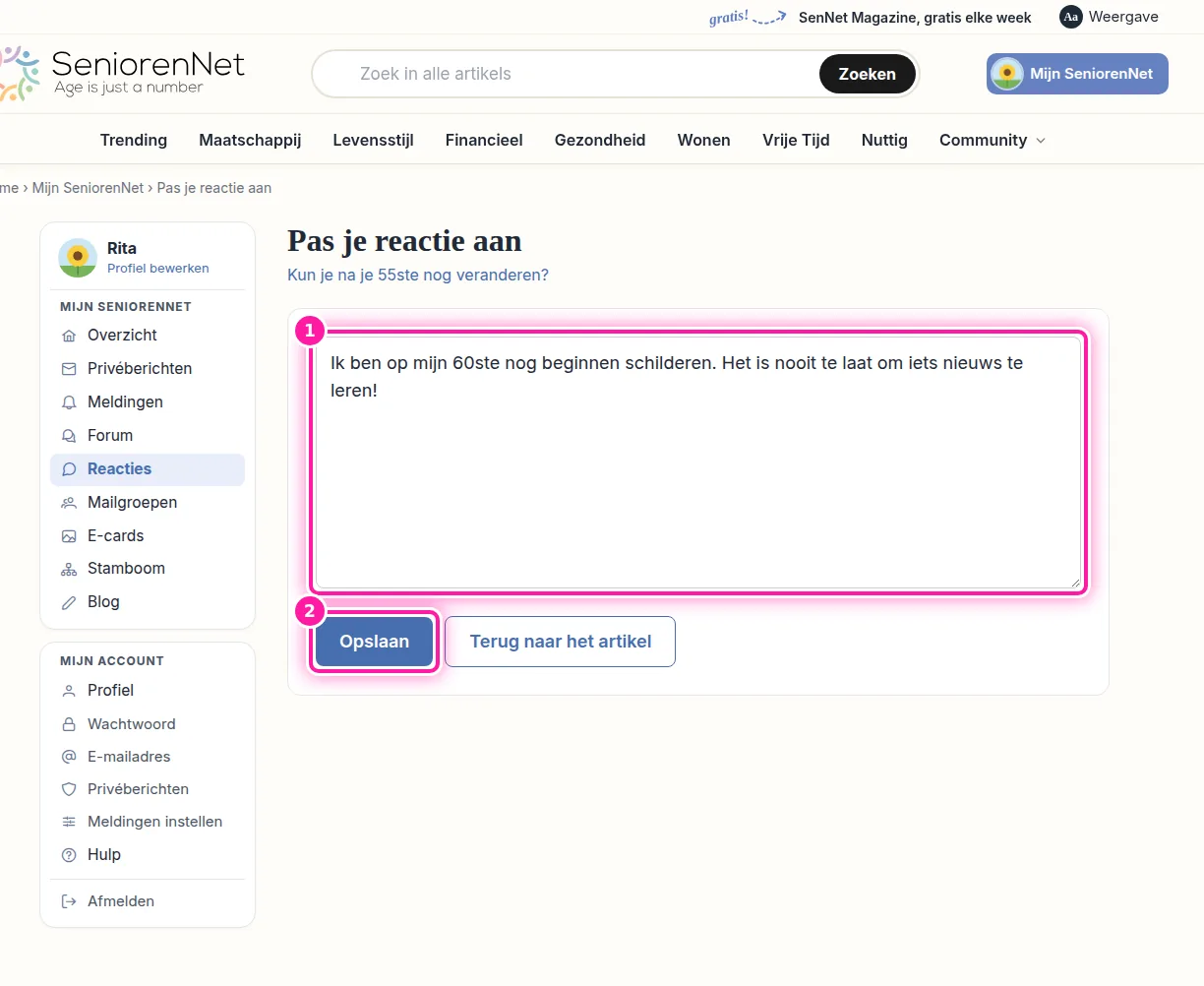The width and height of the screenshot is (1204, 986).
Task: Click the speech bubble icon beside Reacties
Action: (69, 469)
